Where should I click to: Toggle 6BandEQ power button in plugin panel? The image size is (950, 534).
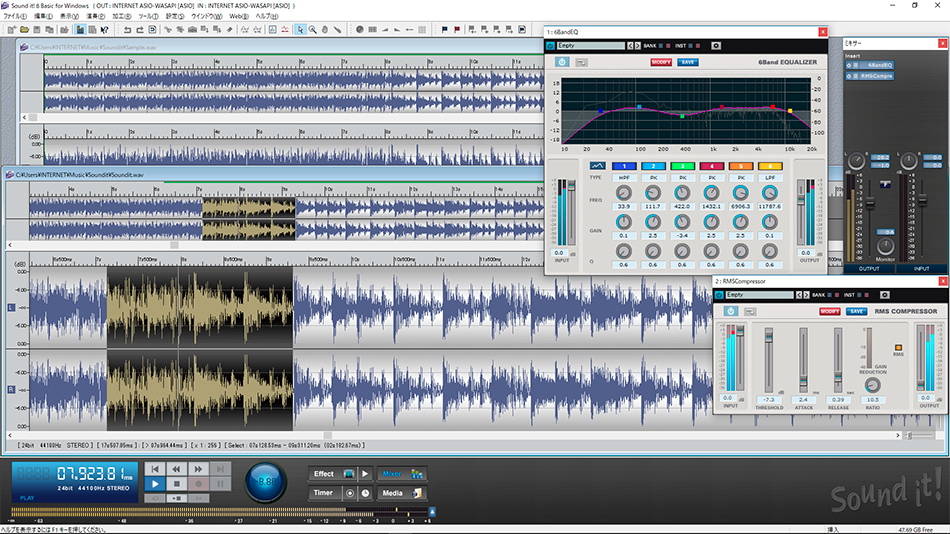point(562,62)
